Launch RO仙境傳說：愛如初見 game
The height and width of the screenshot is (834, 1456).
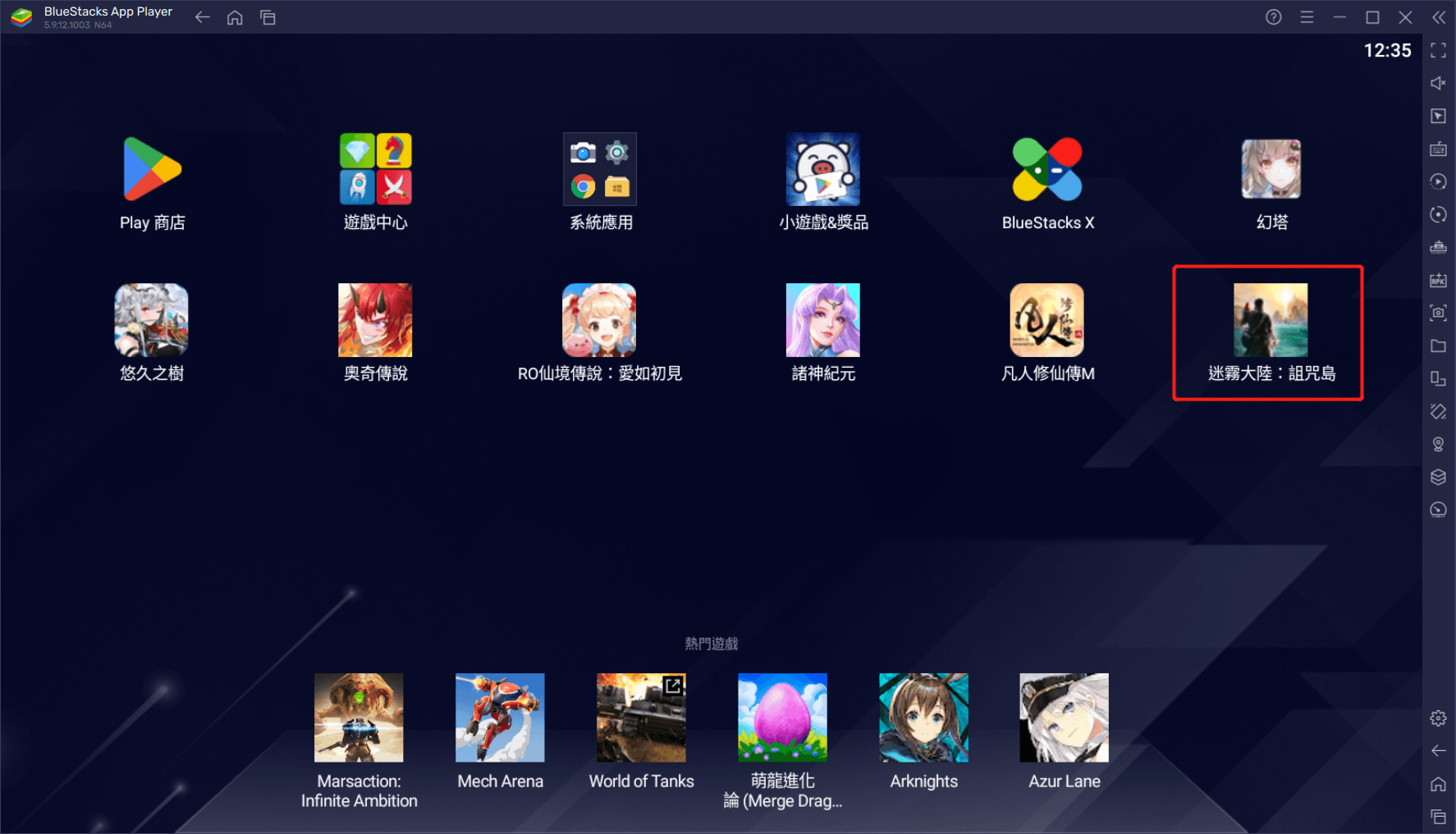[x=599, y=320]
